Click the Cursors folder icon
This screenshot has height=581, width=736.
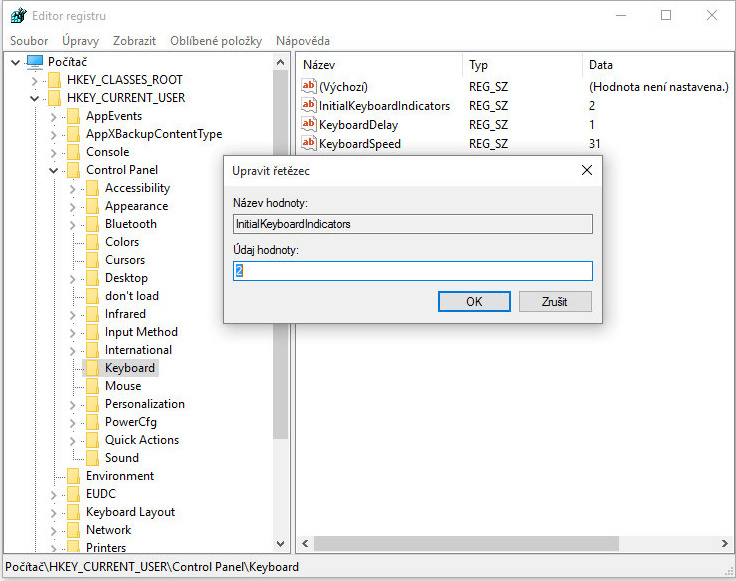click(x=92, y=260)
